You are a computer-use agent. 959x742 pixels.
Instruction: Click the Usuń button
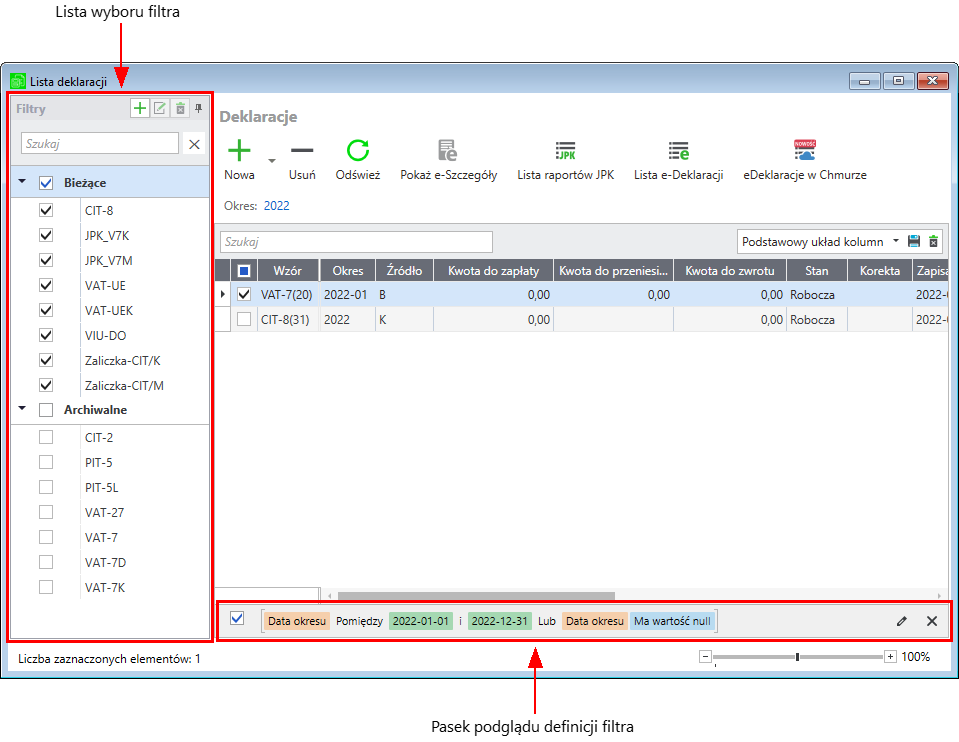click(x=302, y=158)
